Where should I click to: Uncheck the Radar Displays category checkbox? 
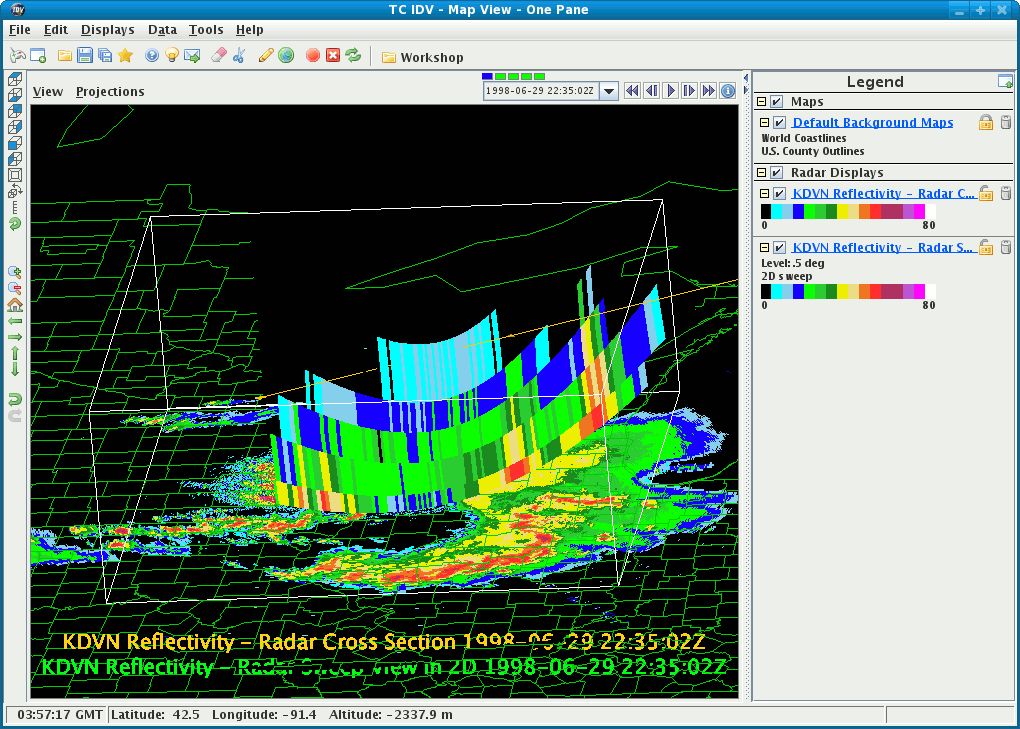coord(777,173)
